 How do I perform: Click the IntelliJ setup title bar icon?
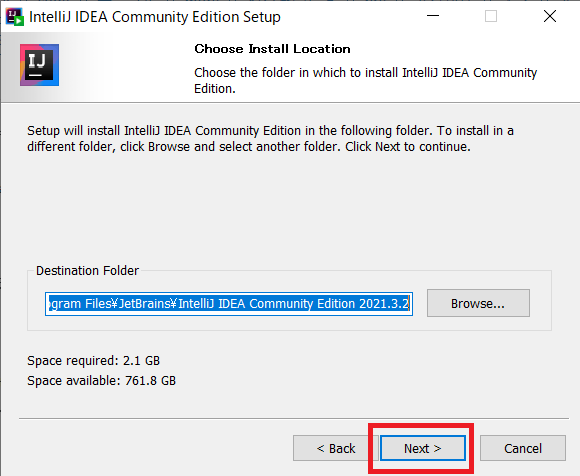point(15,16)
